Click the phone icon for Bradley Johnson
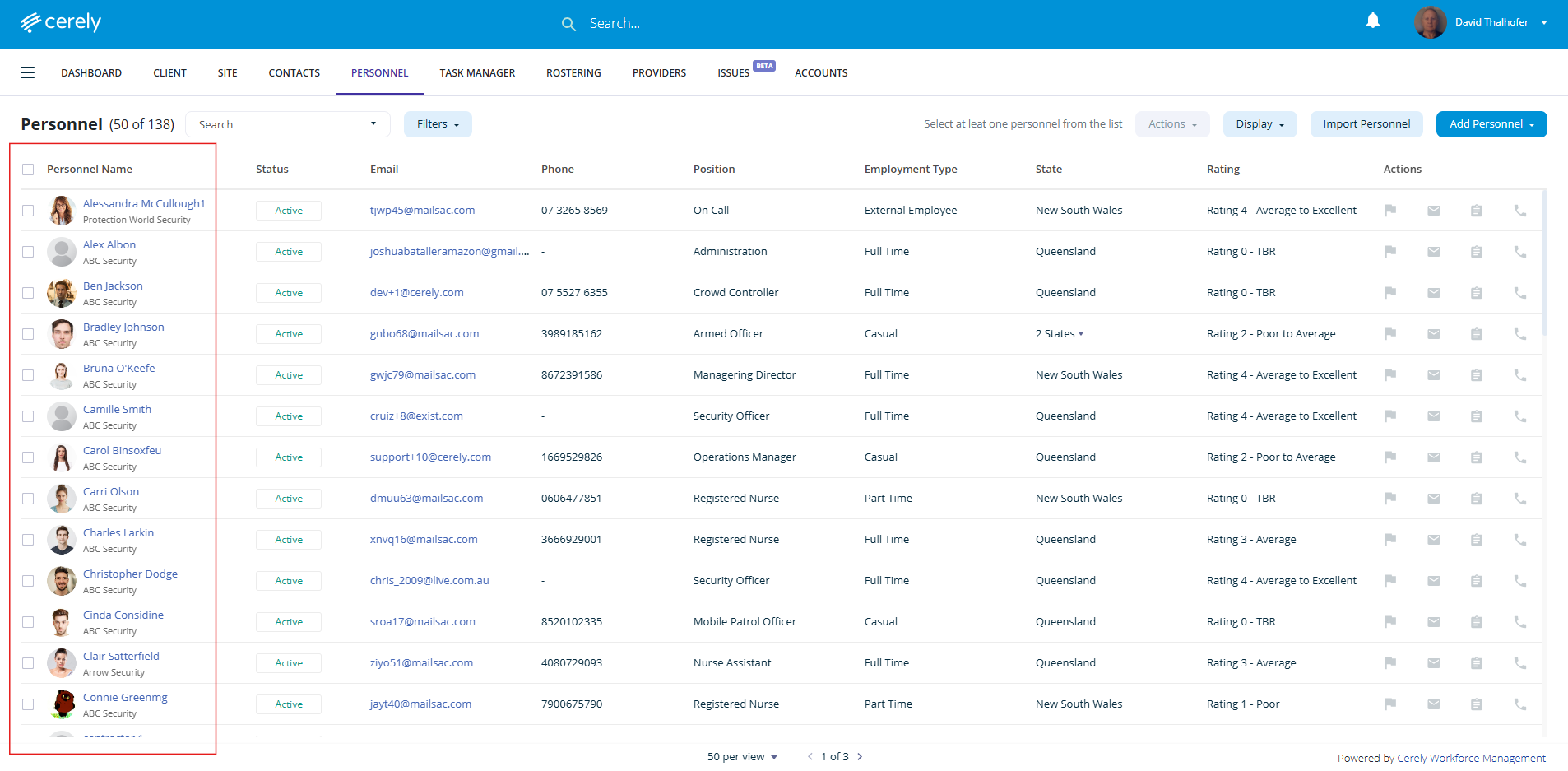1568x771 pixels. point(1519,334)
